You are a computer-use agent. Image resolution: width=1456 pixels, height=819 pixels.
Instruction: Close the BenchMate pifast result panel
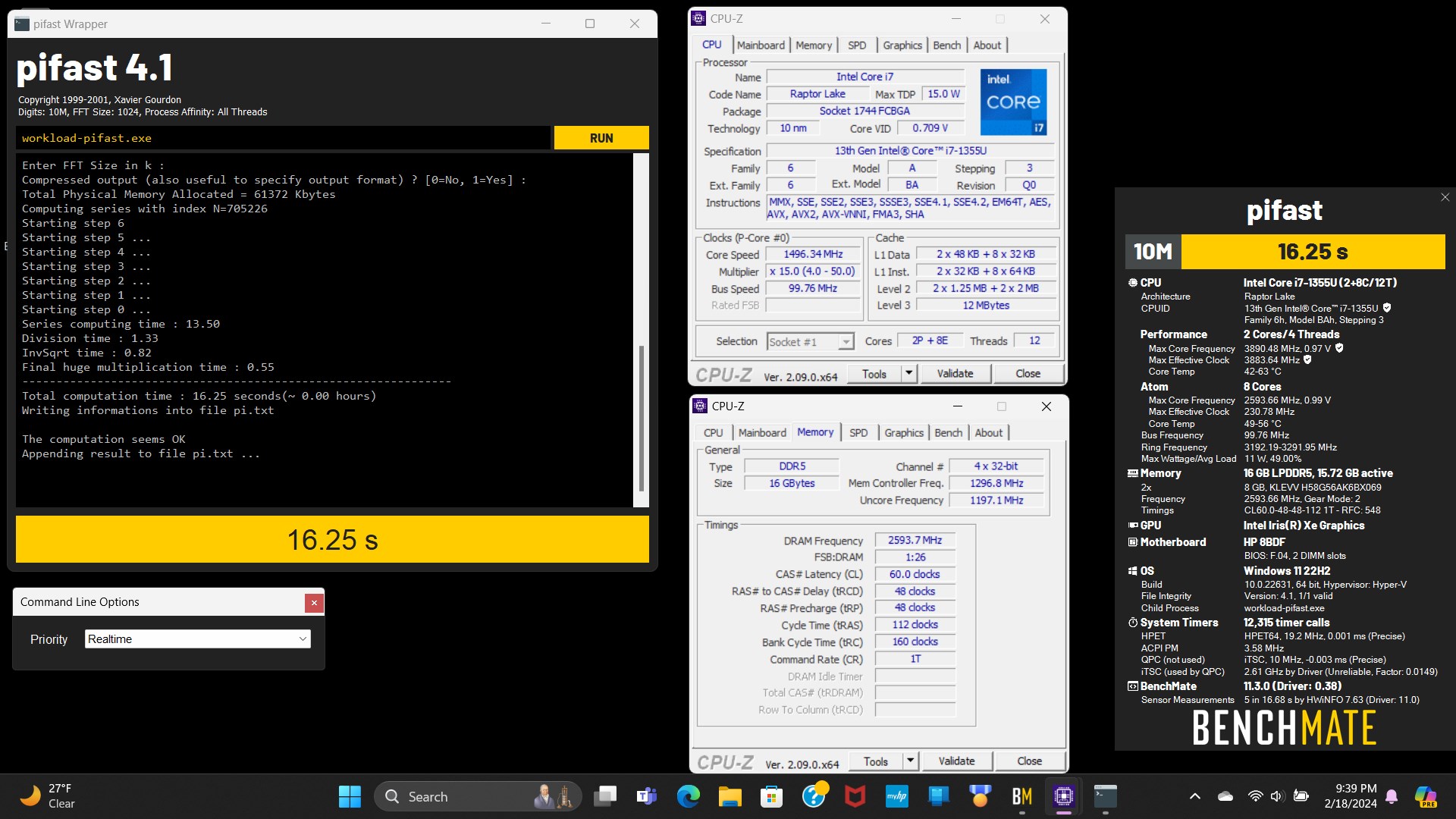1445,197
